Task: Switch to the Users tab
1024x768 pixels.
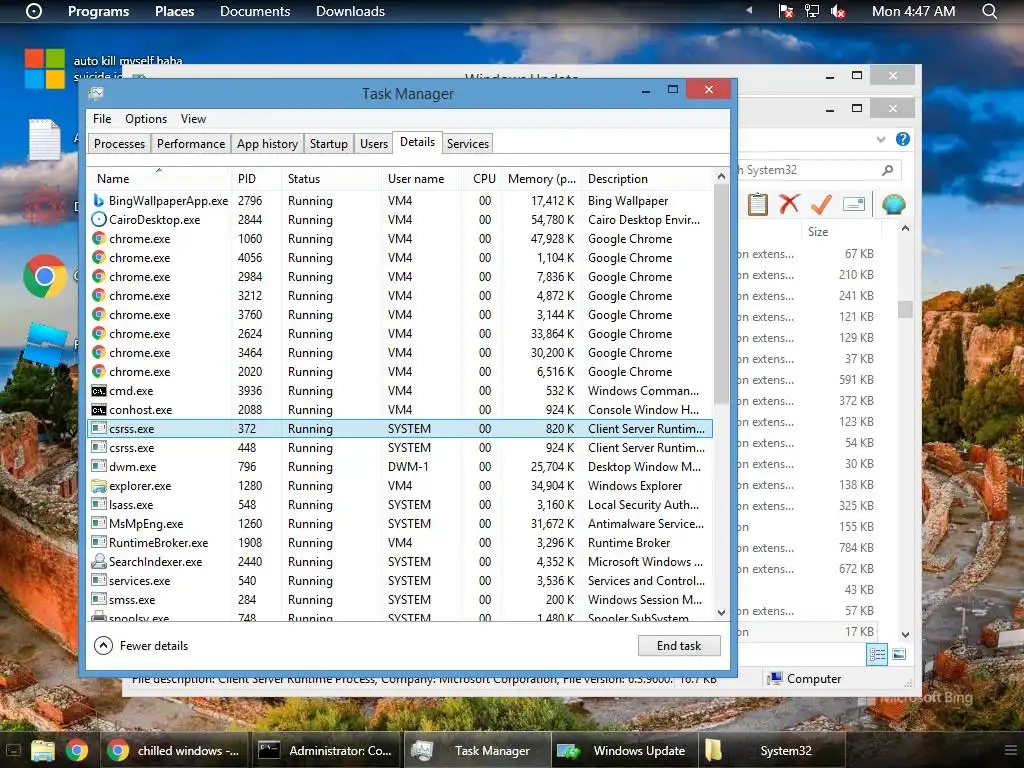Action: 374,144
